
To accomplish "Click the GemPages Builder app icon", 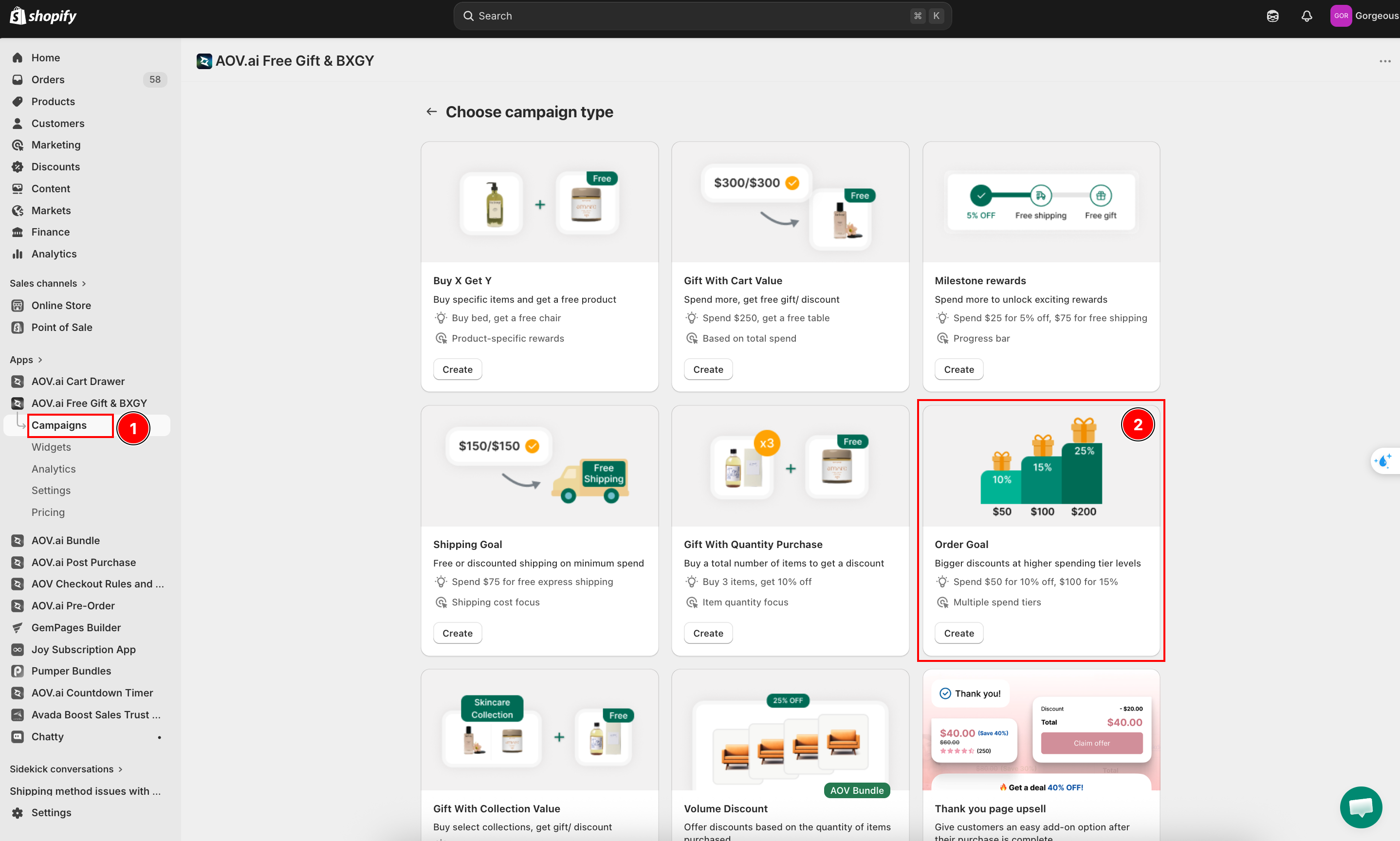I will (18, 627).
